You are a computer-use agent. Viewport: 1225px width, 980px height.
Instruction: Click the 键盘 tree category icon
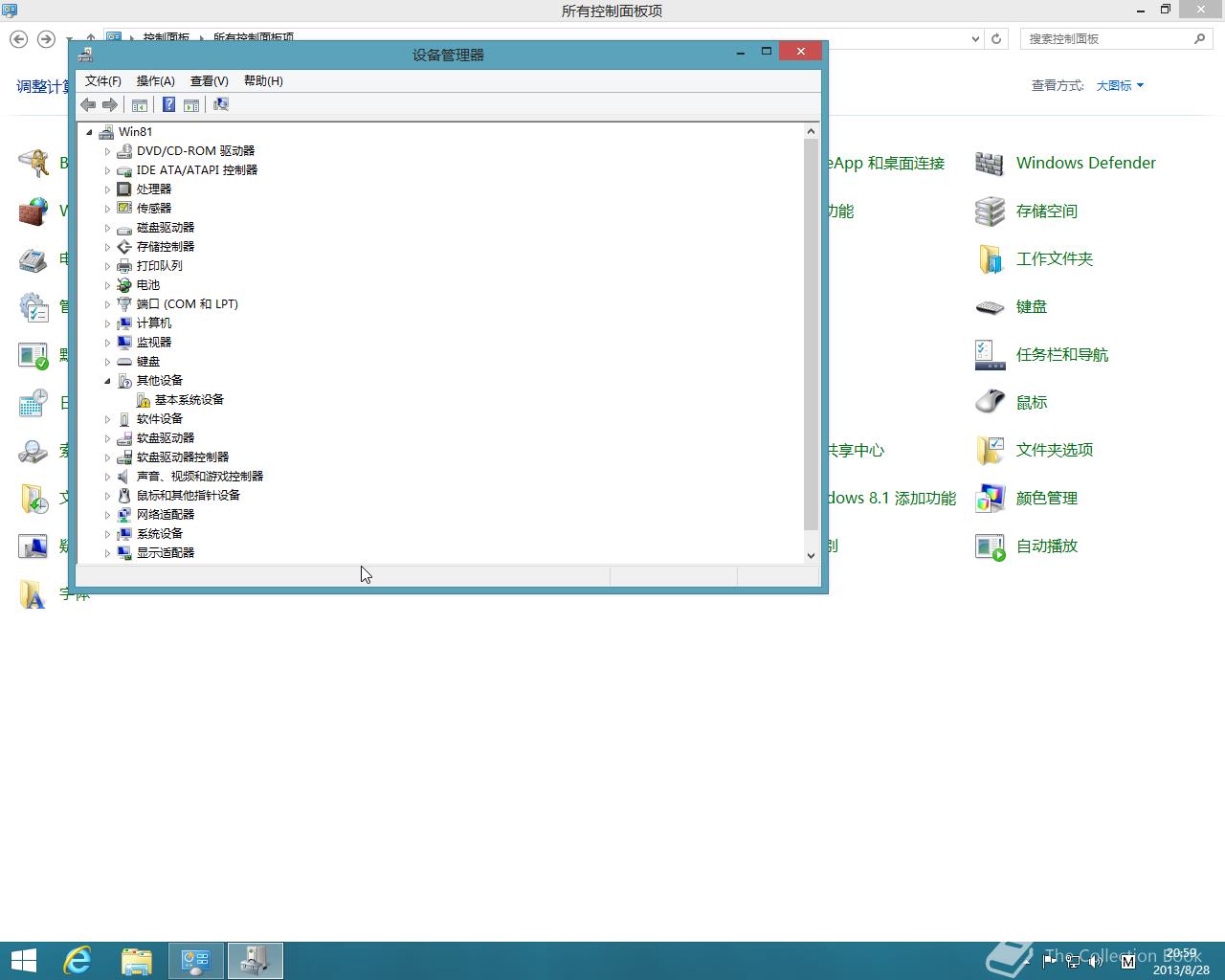[124, 361]
